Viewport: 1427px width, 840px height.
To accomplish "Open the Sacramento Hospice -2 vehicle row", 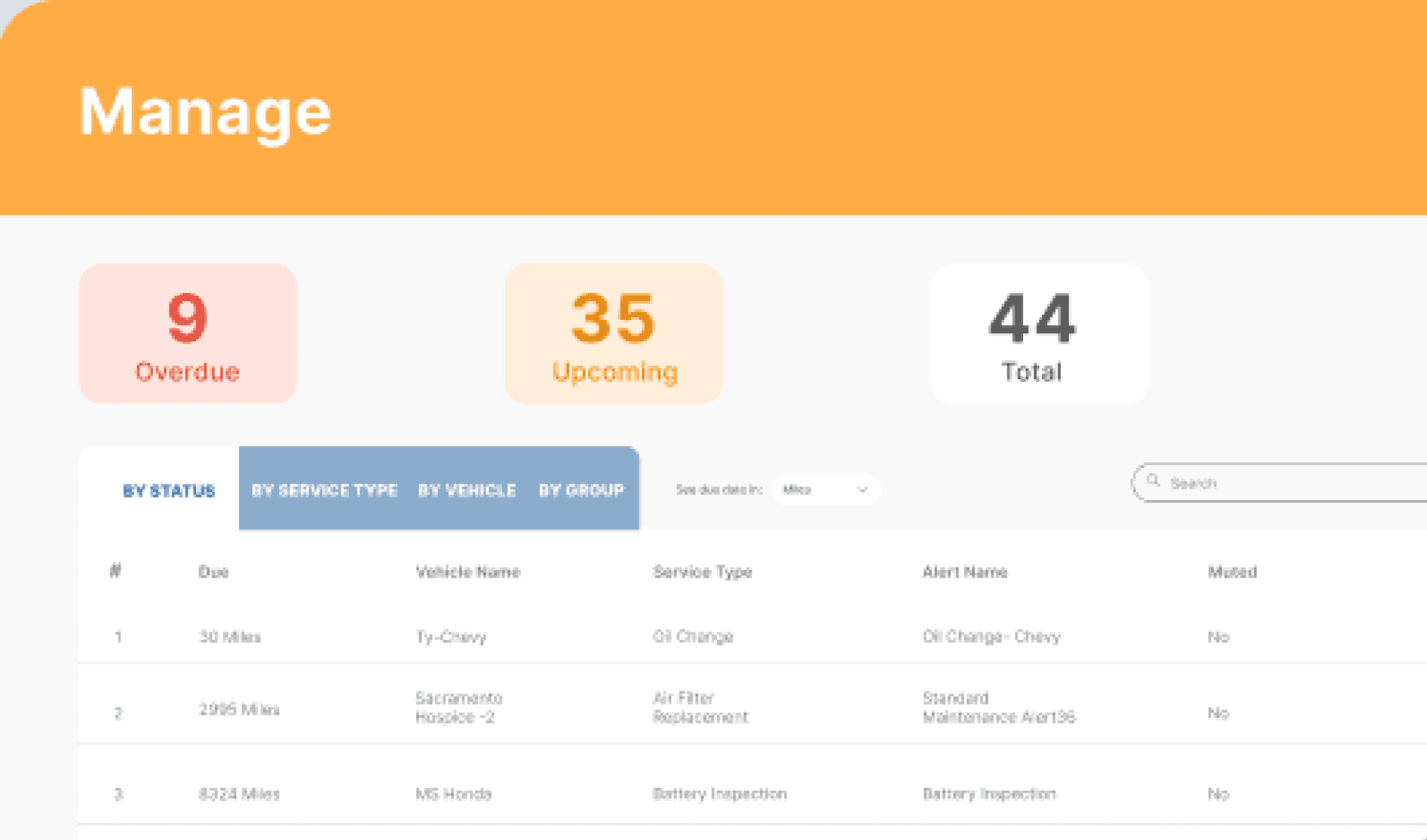I will click(x=752, y=708).
